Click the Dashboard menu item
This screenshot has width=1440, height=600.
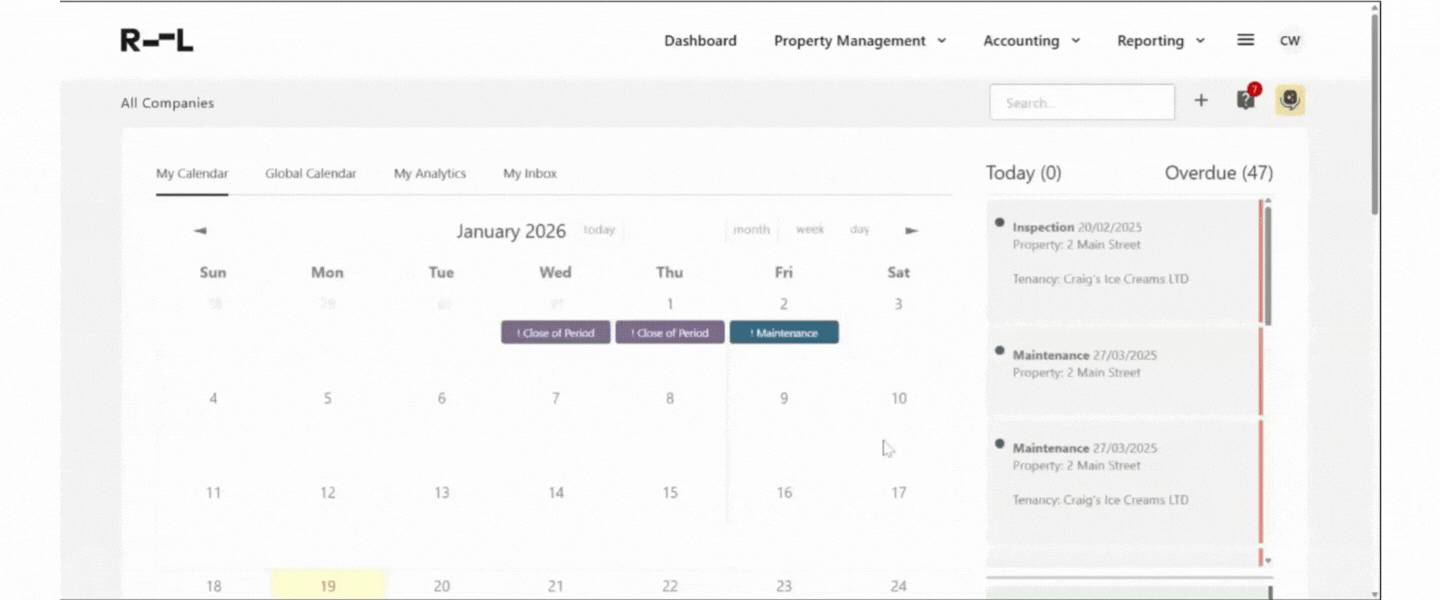coord(700,41)
